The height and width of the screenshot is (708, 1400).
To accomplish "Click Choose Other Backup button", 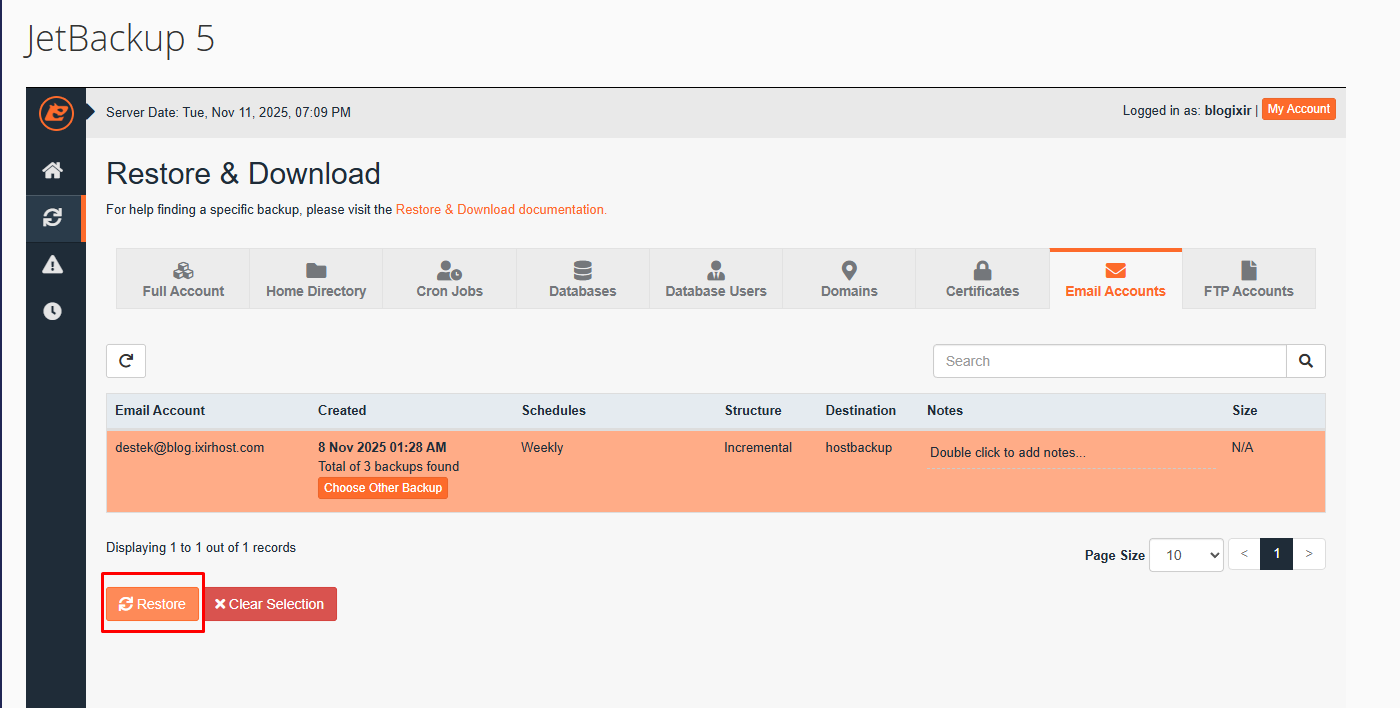I will [383, 488].
